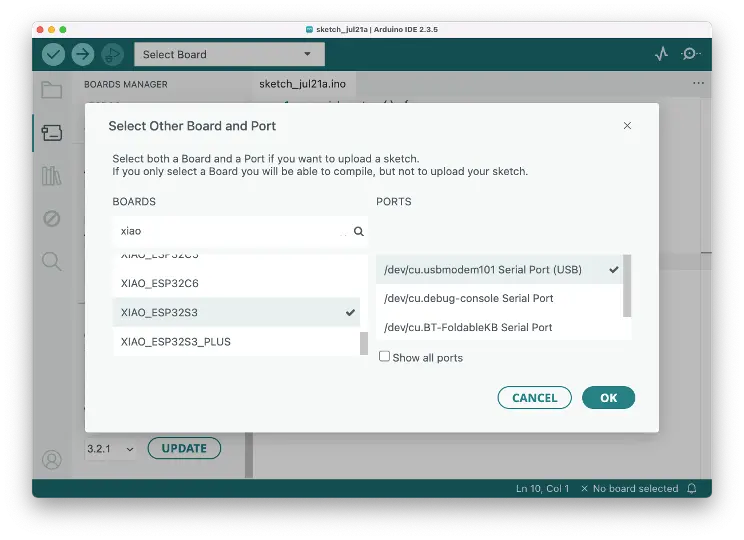Image resolution: width=744 pixels, height=540 pixels.
Task: Open the editor three-dot overflow menu
Action: point(698,84)
